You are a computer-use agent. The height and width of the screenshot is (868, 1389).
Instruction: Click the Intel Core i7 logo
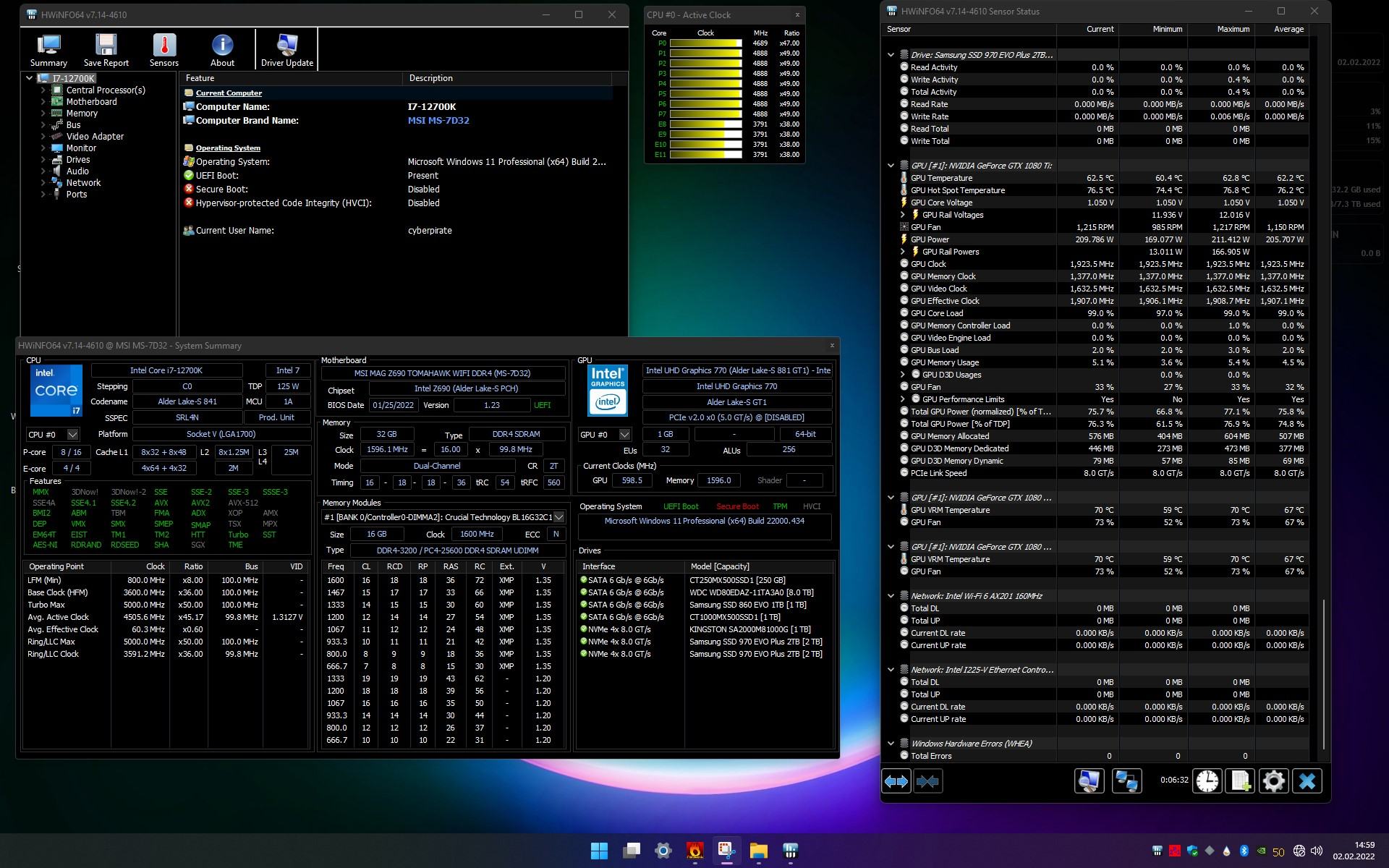(x=56, y=391)
